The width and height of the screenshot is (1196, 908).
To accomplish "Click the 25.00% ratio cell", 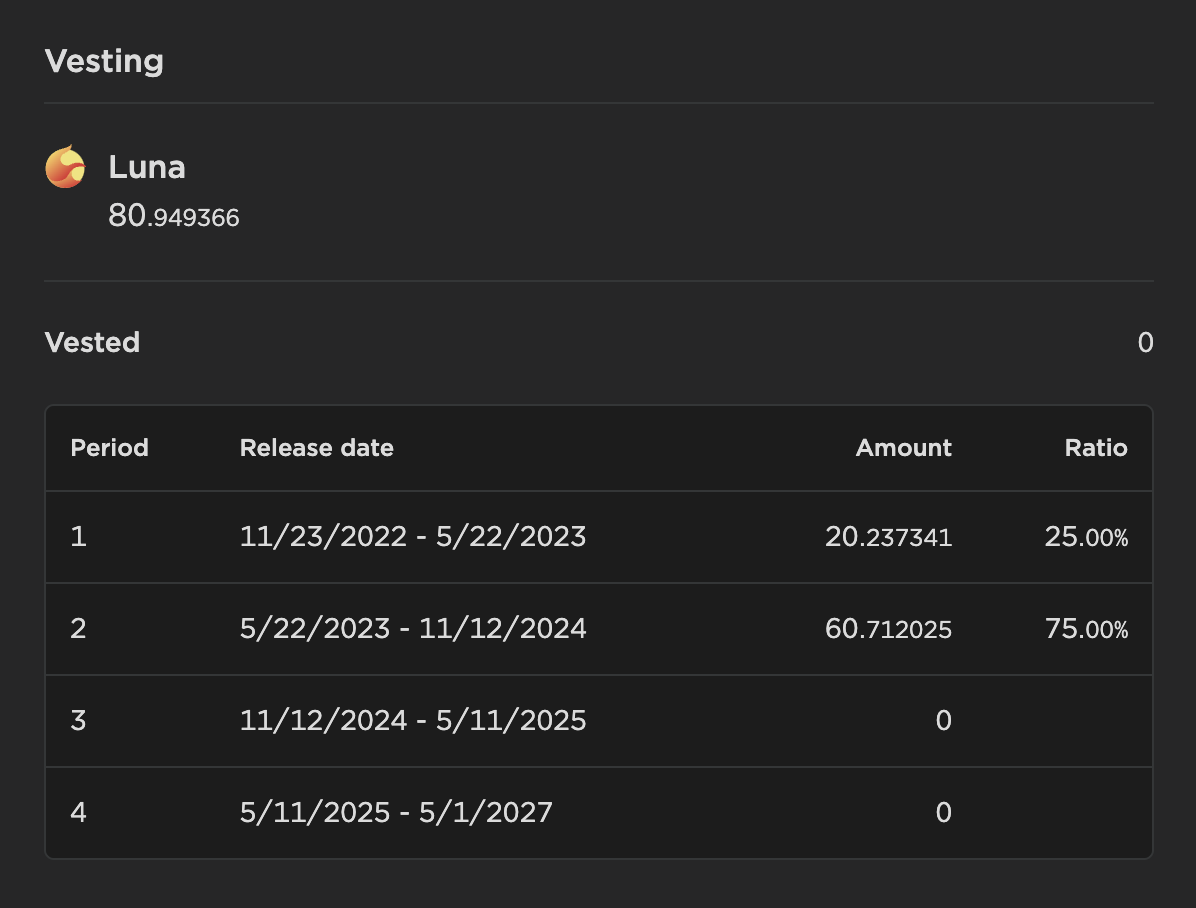I will pos(1086,538).
